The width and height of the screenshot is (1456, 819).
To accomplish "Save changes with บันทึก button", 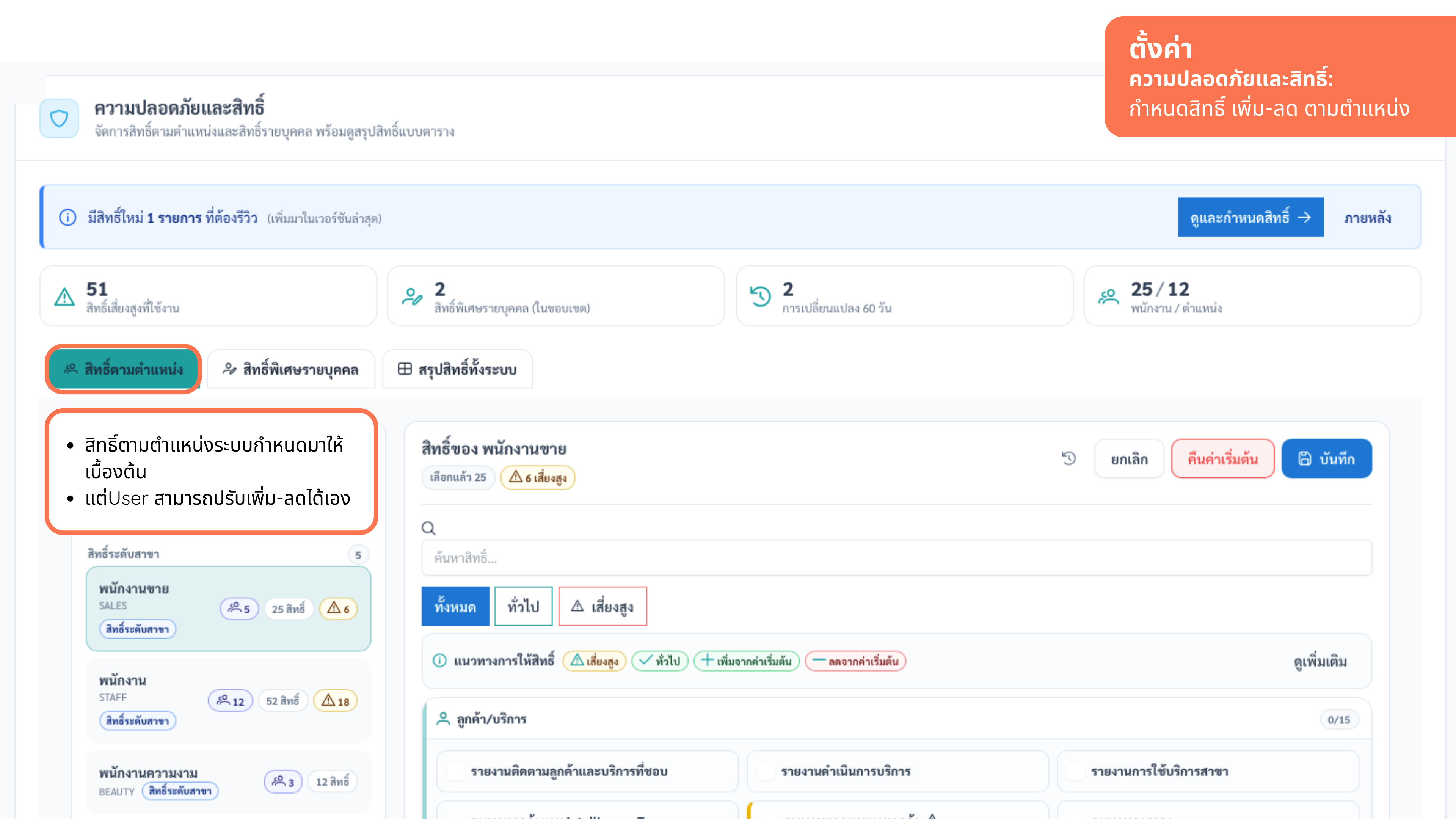I will pyautogui.click(x=1326, y=458).
